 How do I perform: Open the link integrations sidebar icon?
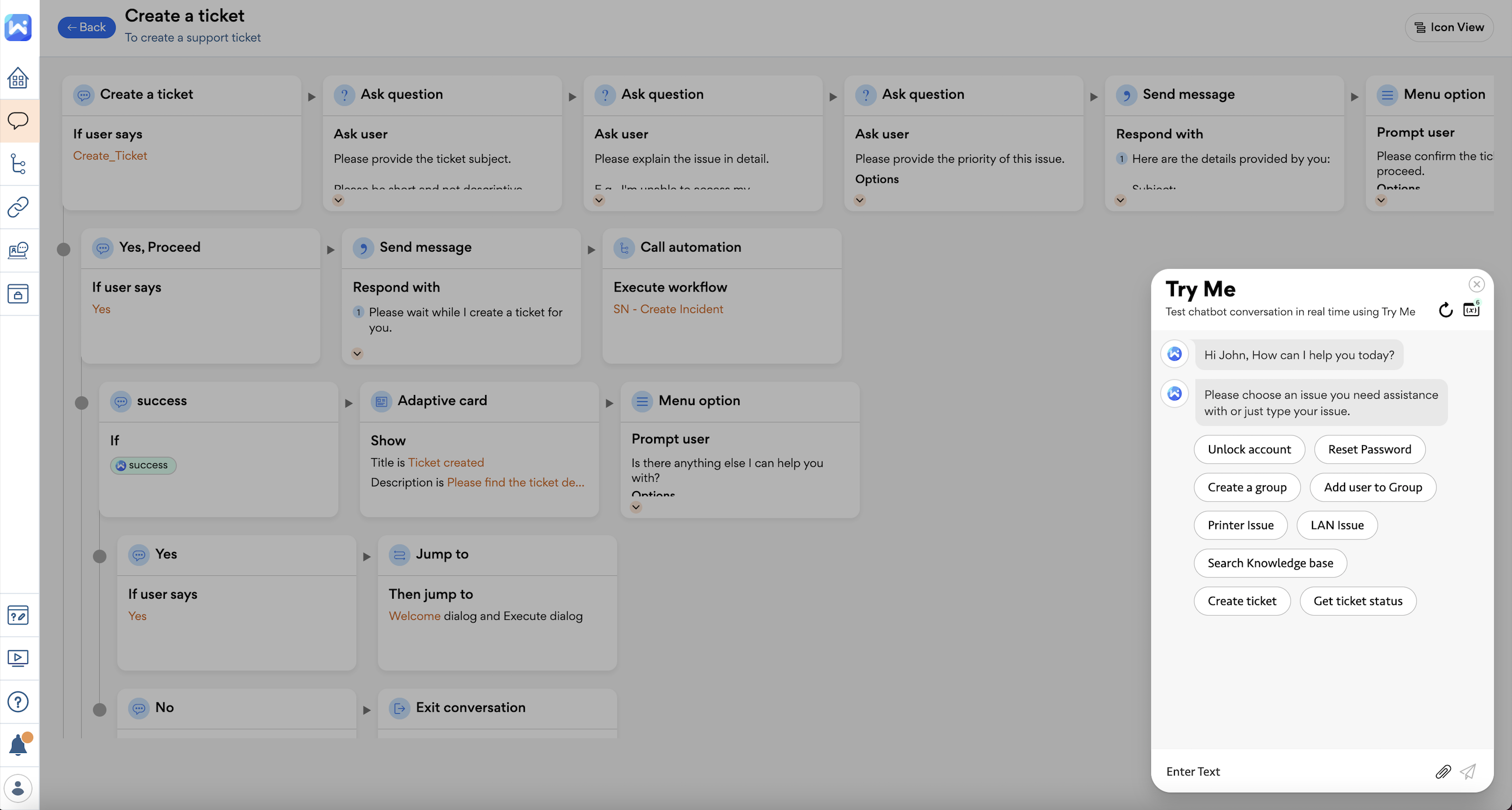(x=18, y=207)
